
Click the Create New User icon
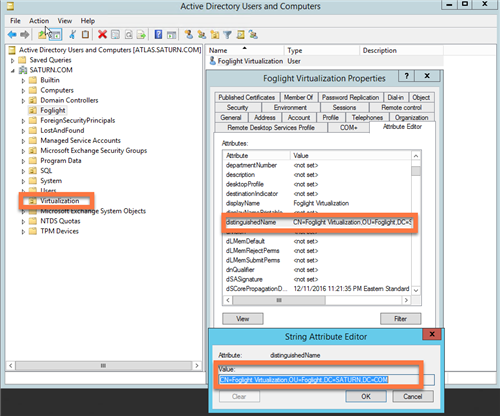click(189, 34)
